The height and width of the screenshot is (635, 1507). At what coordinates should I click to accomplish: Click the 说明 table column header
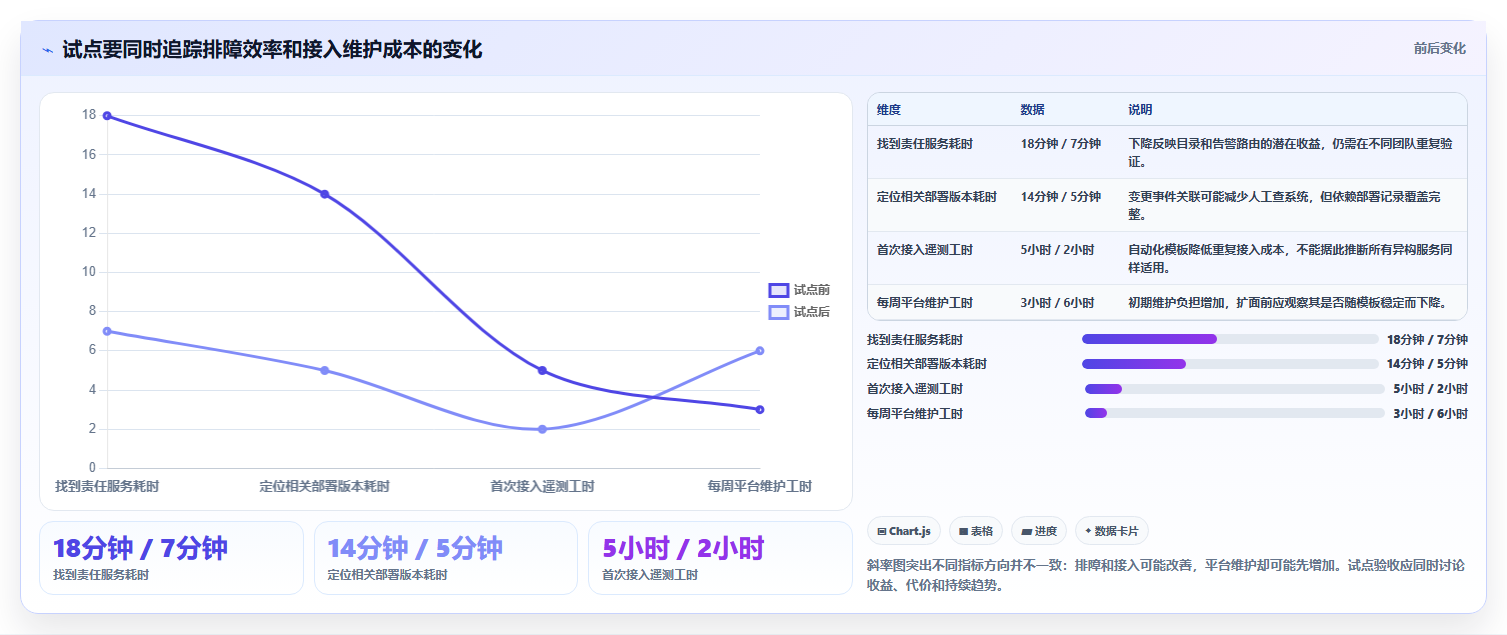pyautogui.click(x=1140, y=110)
